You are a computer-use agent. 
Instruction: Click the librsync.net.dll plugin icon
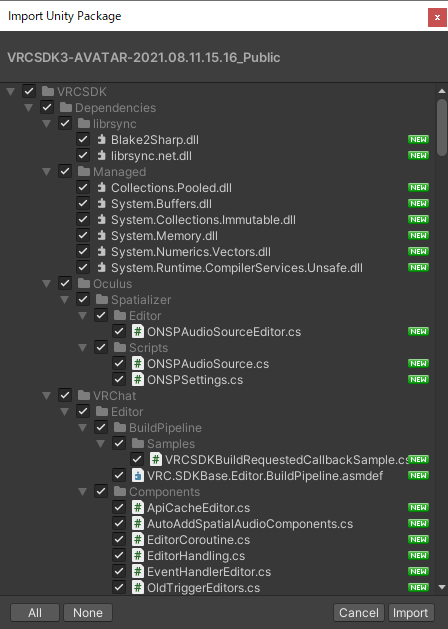(102, 156)
